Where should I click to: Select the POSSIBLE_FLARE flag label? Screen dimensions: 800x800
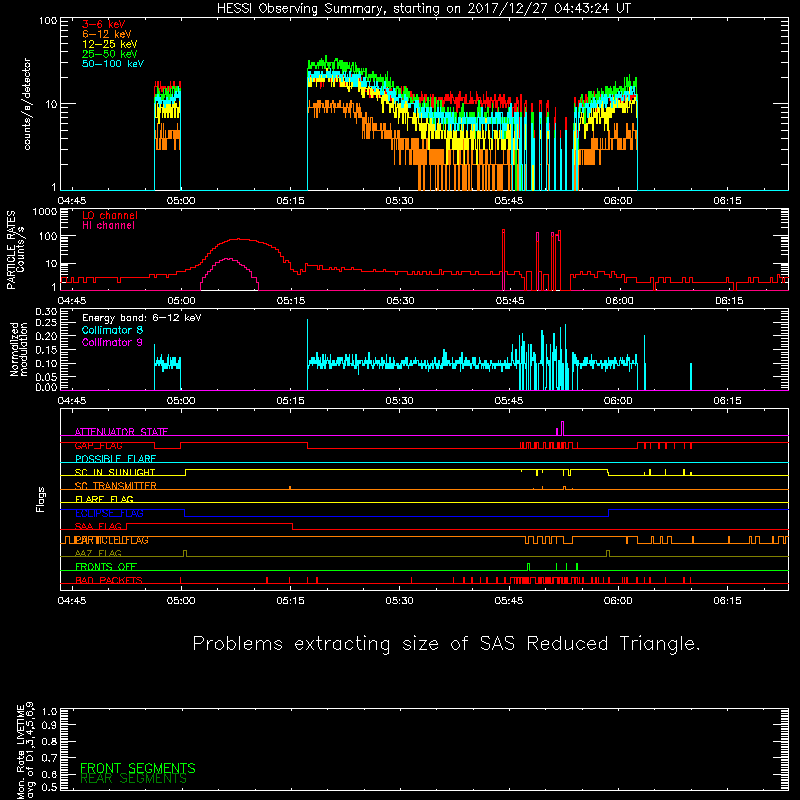[x=115, y=459]
